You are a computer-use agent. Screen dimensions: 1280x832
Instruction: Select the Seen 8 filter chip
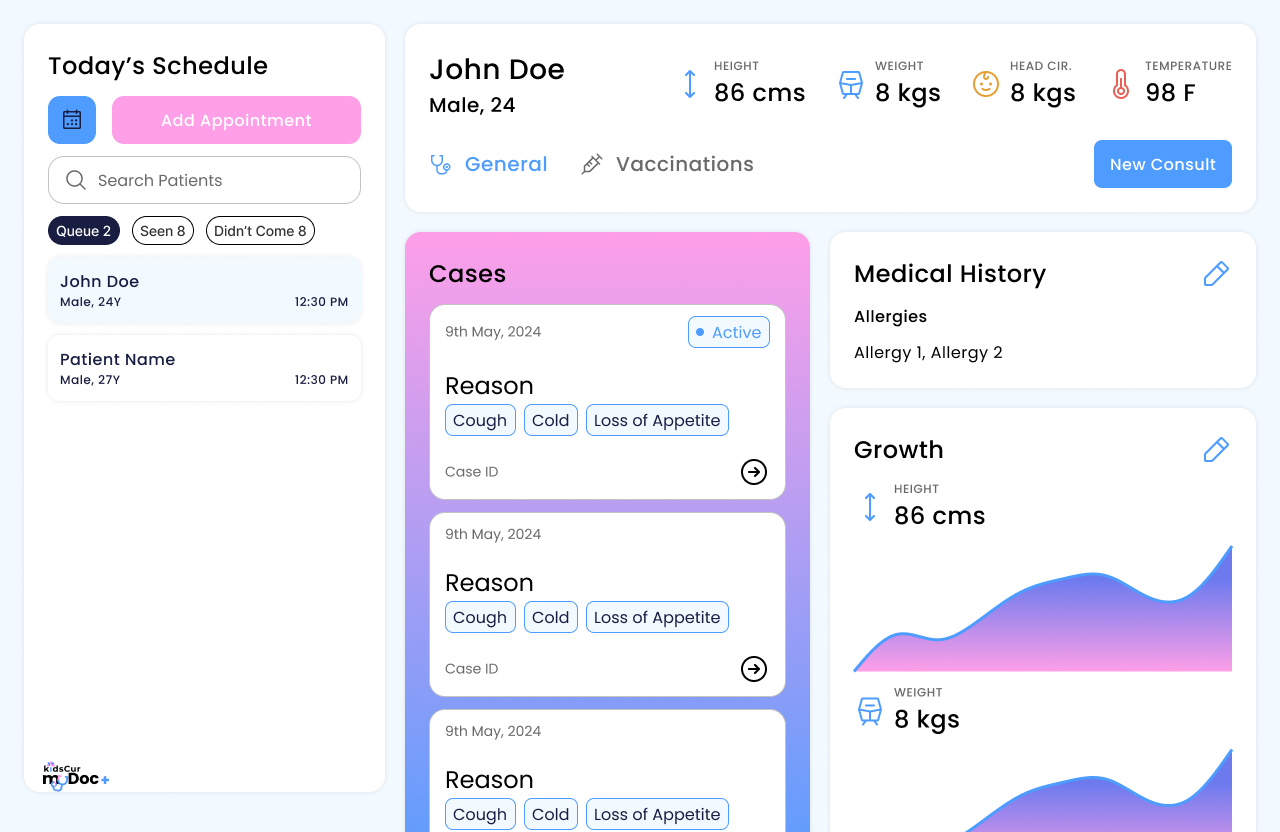click(x=163, y=231)
